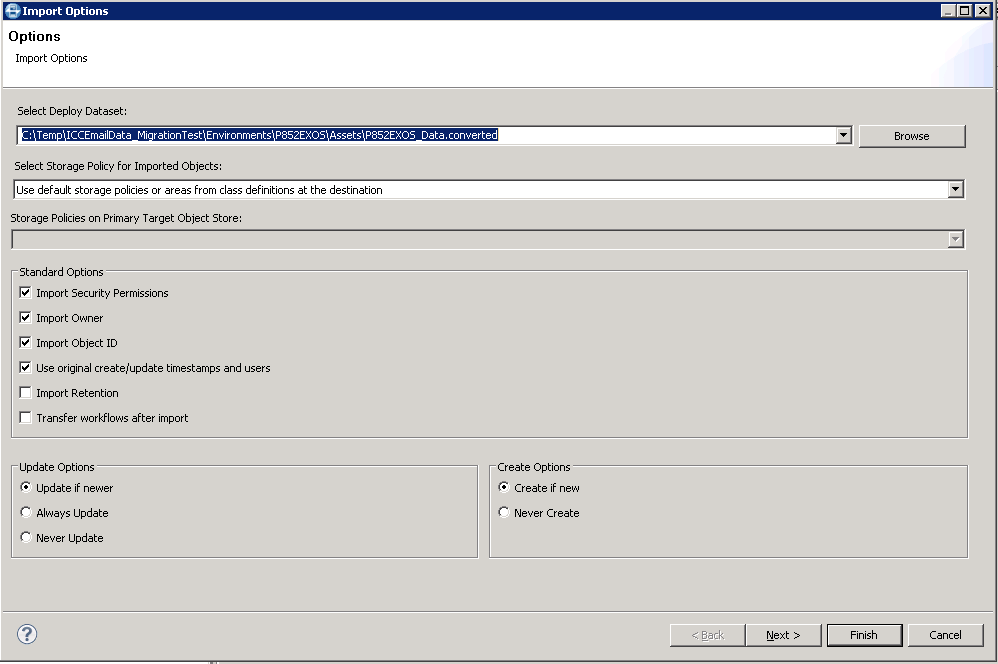Check Transfer workflows after import
Viewport: 998px width, 664px height.
[x=25, y=417]
